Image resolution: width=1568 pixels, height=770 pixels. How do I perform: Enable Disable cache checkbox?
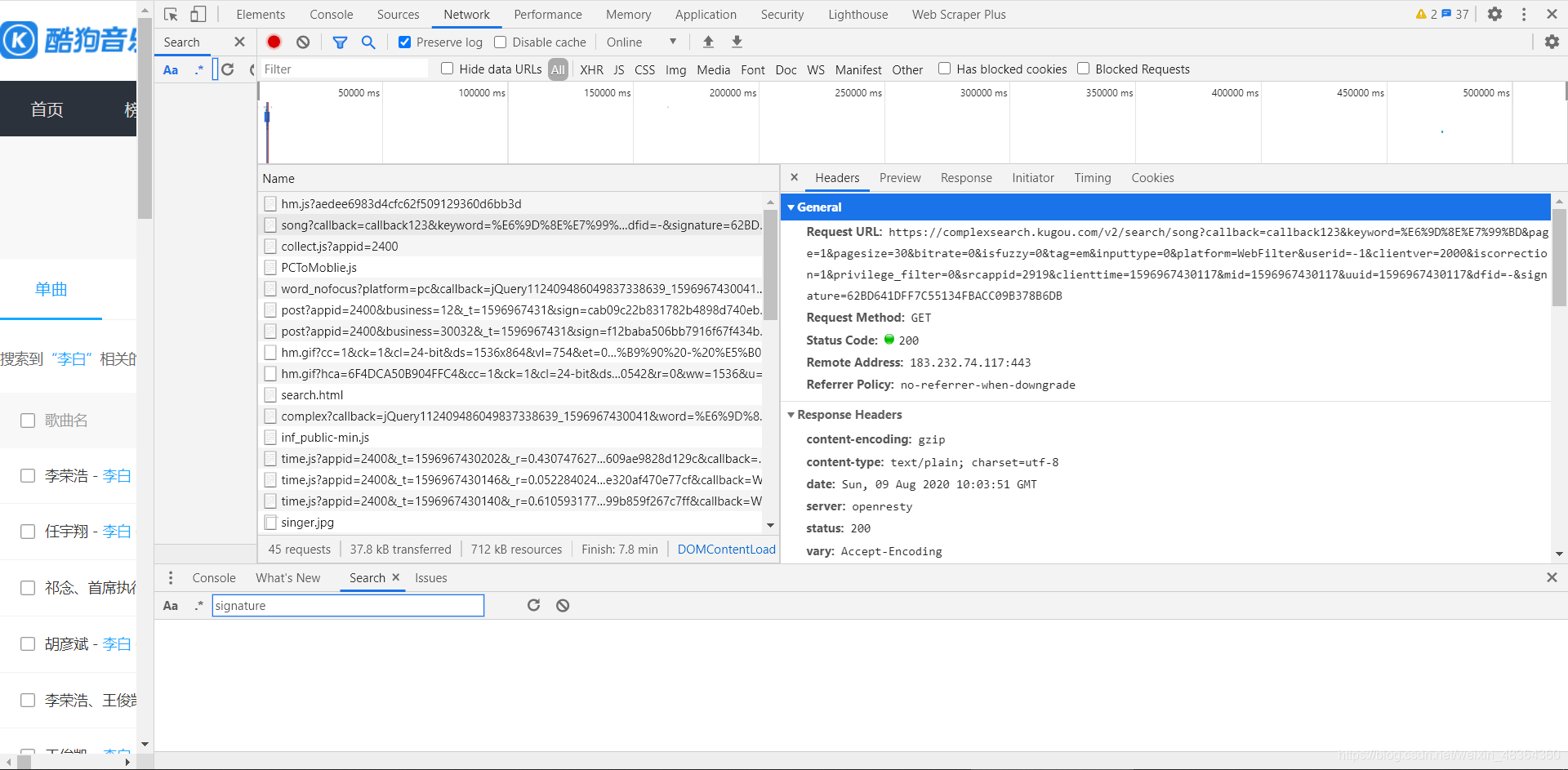pos(501,42)
